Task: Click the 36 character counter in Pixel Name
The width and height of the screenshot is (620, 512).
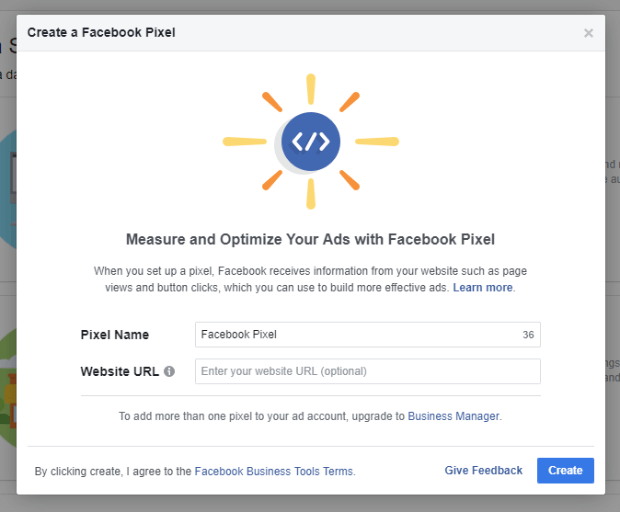Action: 528,335
